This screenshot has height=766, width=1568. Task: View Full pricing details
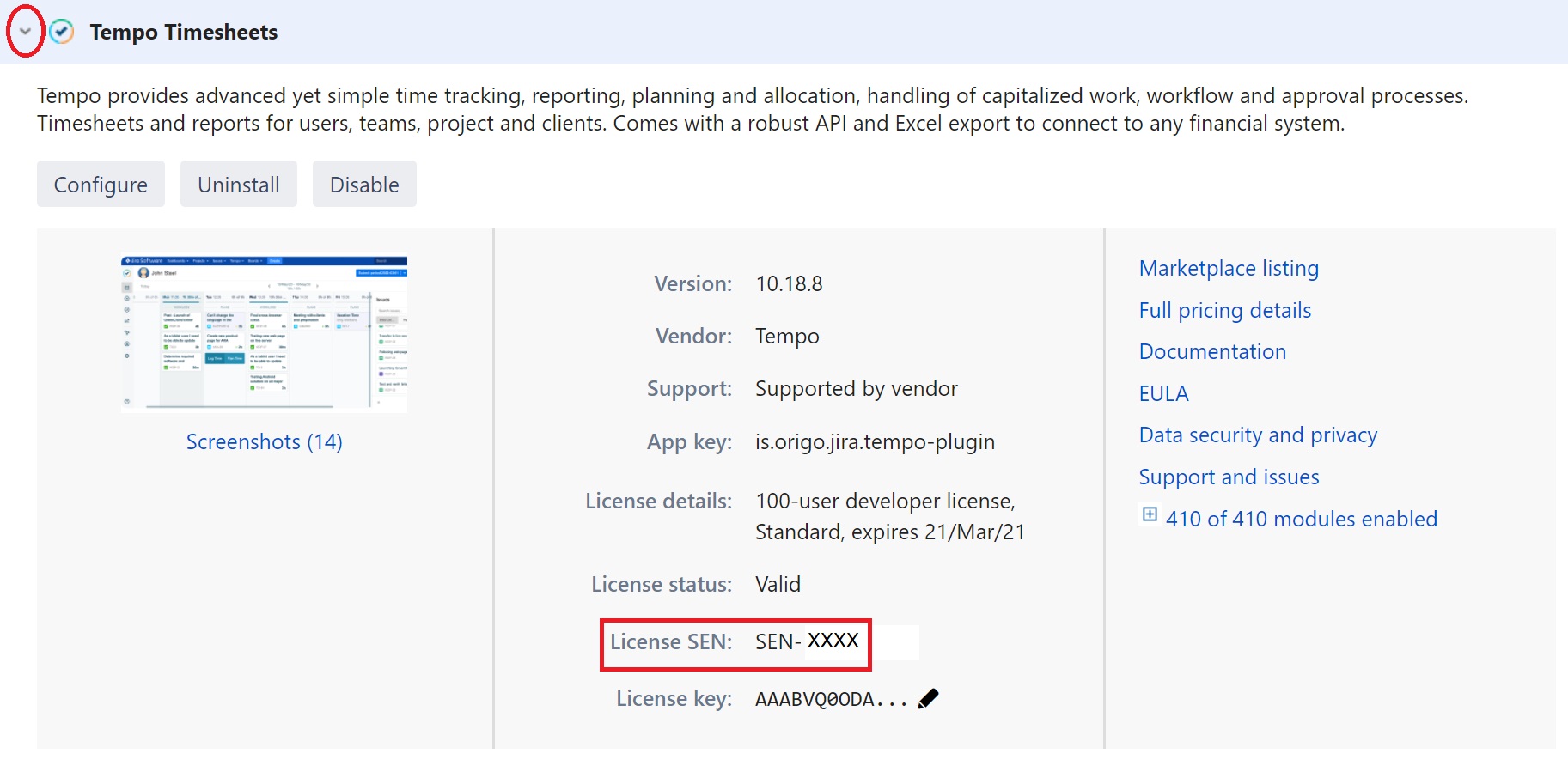pos(1224,311)
